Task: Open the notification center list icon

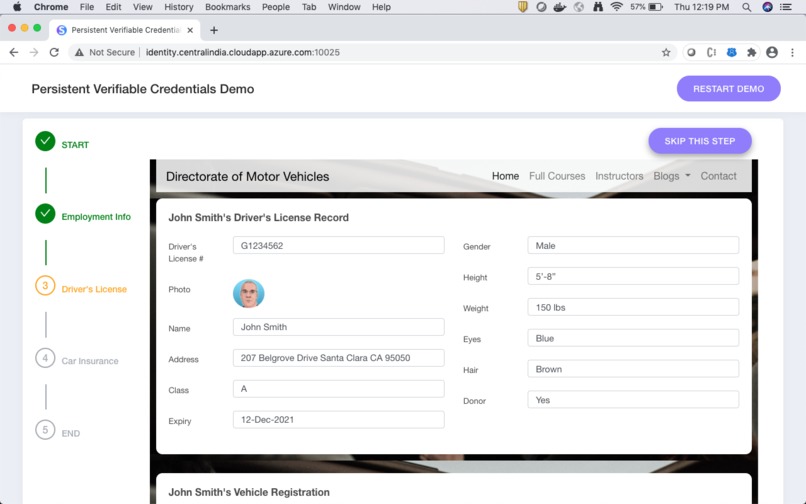Action: [786, 7]
